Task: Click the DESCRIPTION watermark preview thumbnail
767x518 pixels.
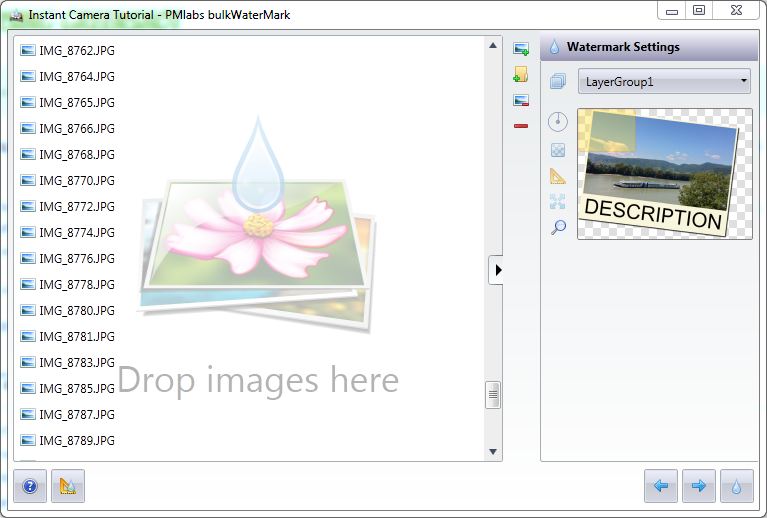Action: [x=665, y=174]
